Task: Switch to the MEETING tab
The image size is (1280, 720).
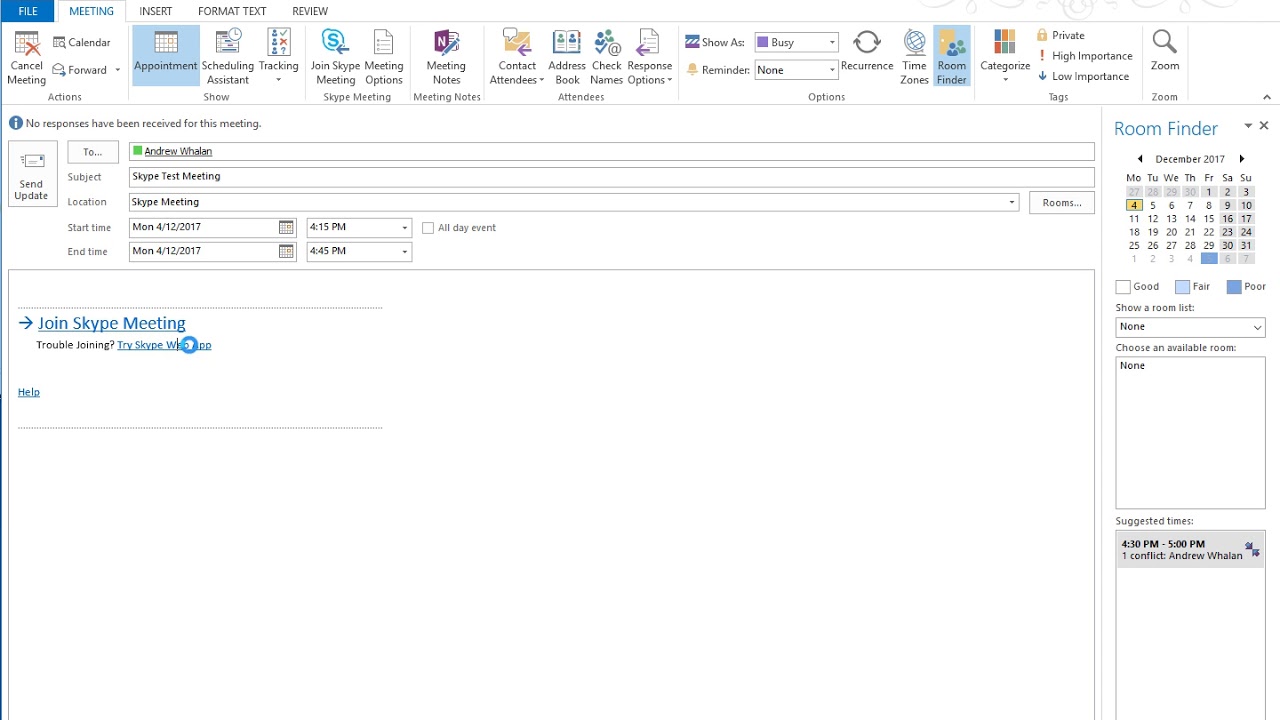Action: tap(91, 11)
